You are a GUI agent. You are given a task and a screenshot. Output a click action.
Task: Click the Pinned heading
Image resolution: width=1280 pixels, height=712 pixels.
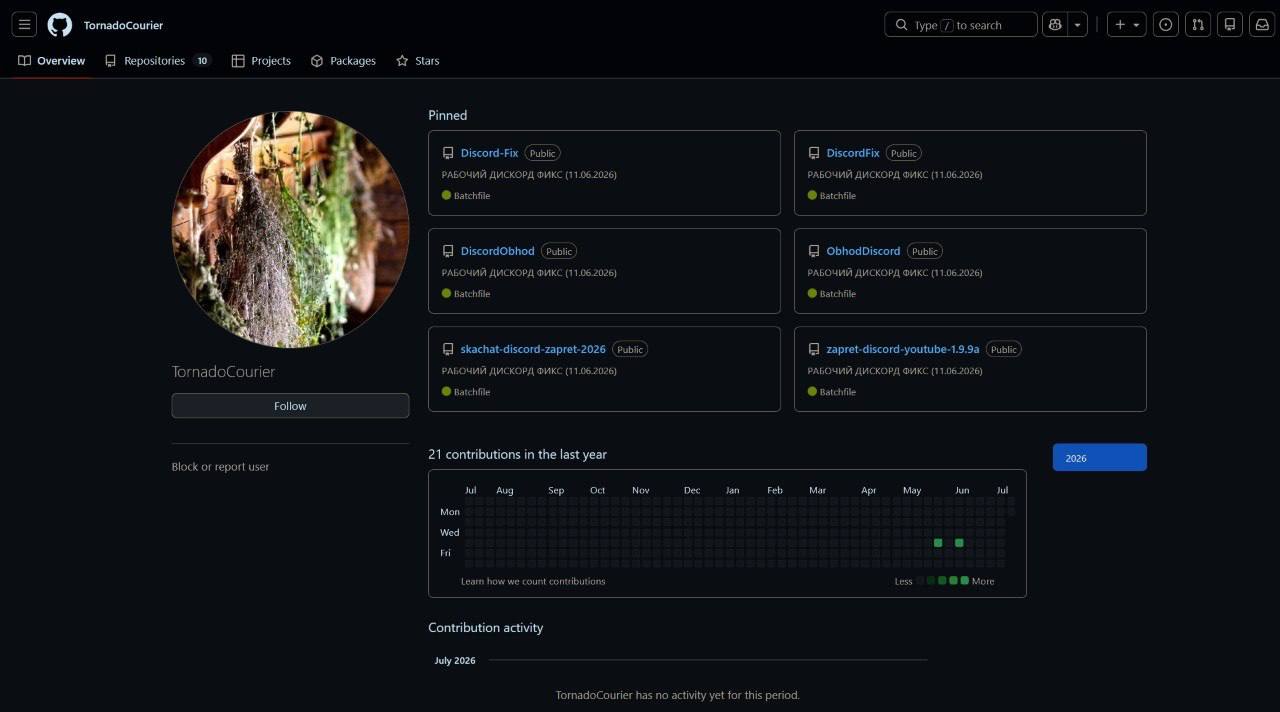pyautogui.click(x=447, y=115)
